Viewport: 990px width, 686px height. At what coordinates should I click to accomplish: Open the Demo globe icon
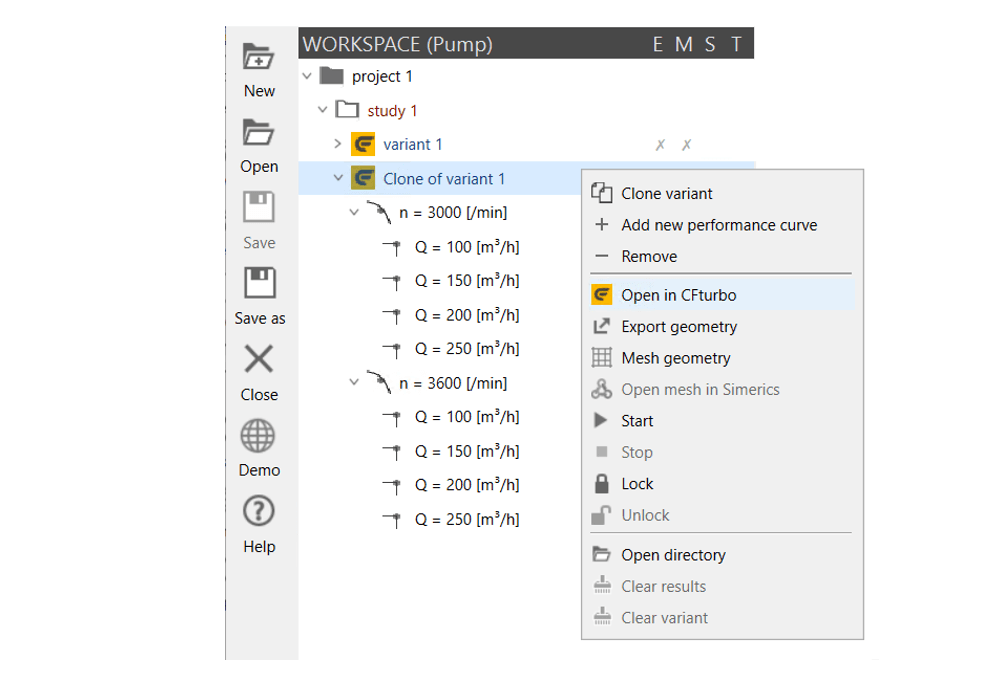pyautogui.click(x=258, y=435)
